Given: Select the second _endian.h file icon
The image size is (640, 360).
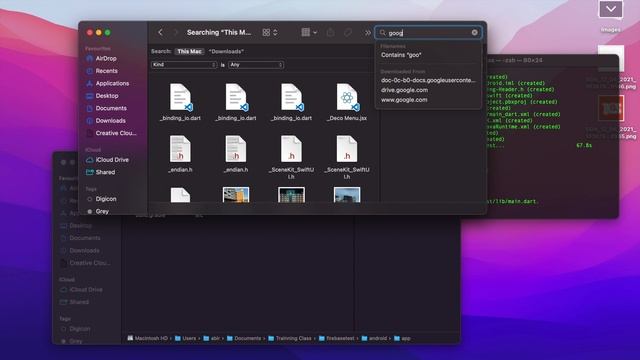Looking at the screenshot, I should coord(236,149).
